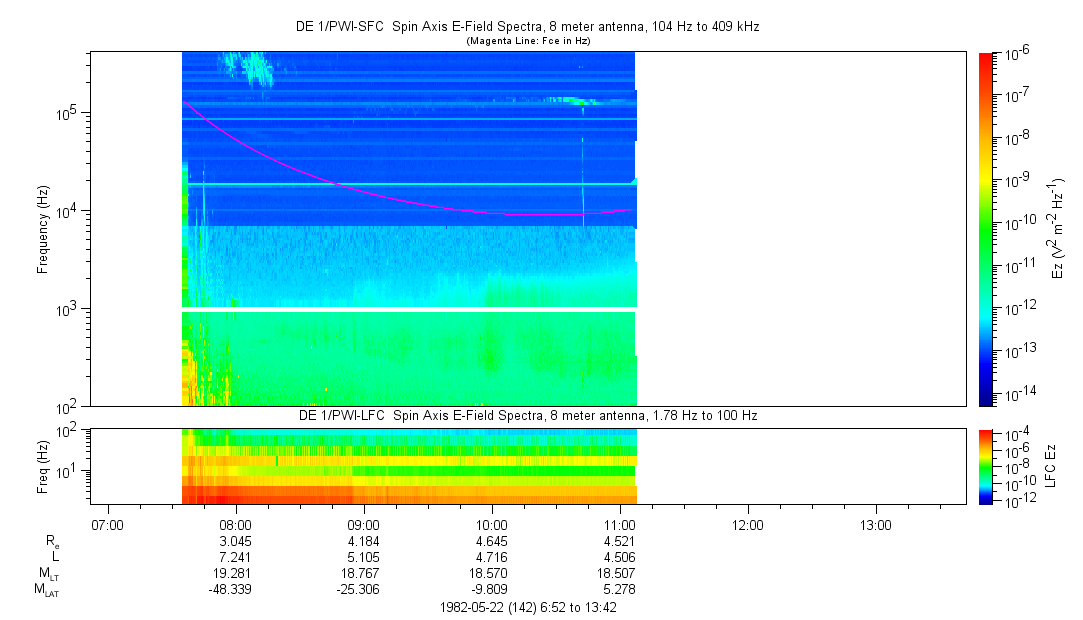Click the L value 7.241
The height and width of the screenshot is (620, 1083).
(235, 557)
